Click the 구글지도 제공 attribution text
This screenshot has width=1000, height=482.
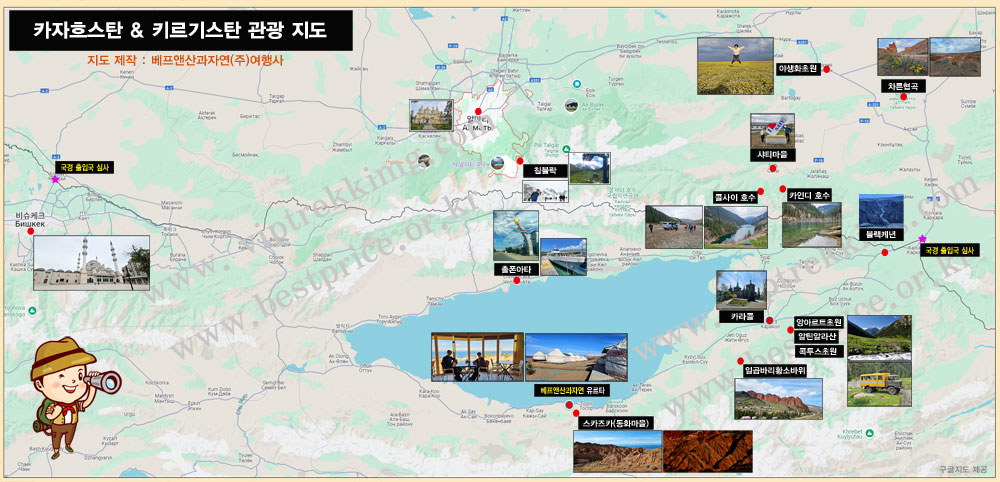click(963, 469)
